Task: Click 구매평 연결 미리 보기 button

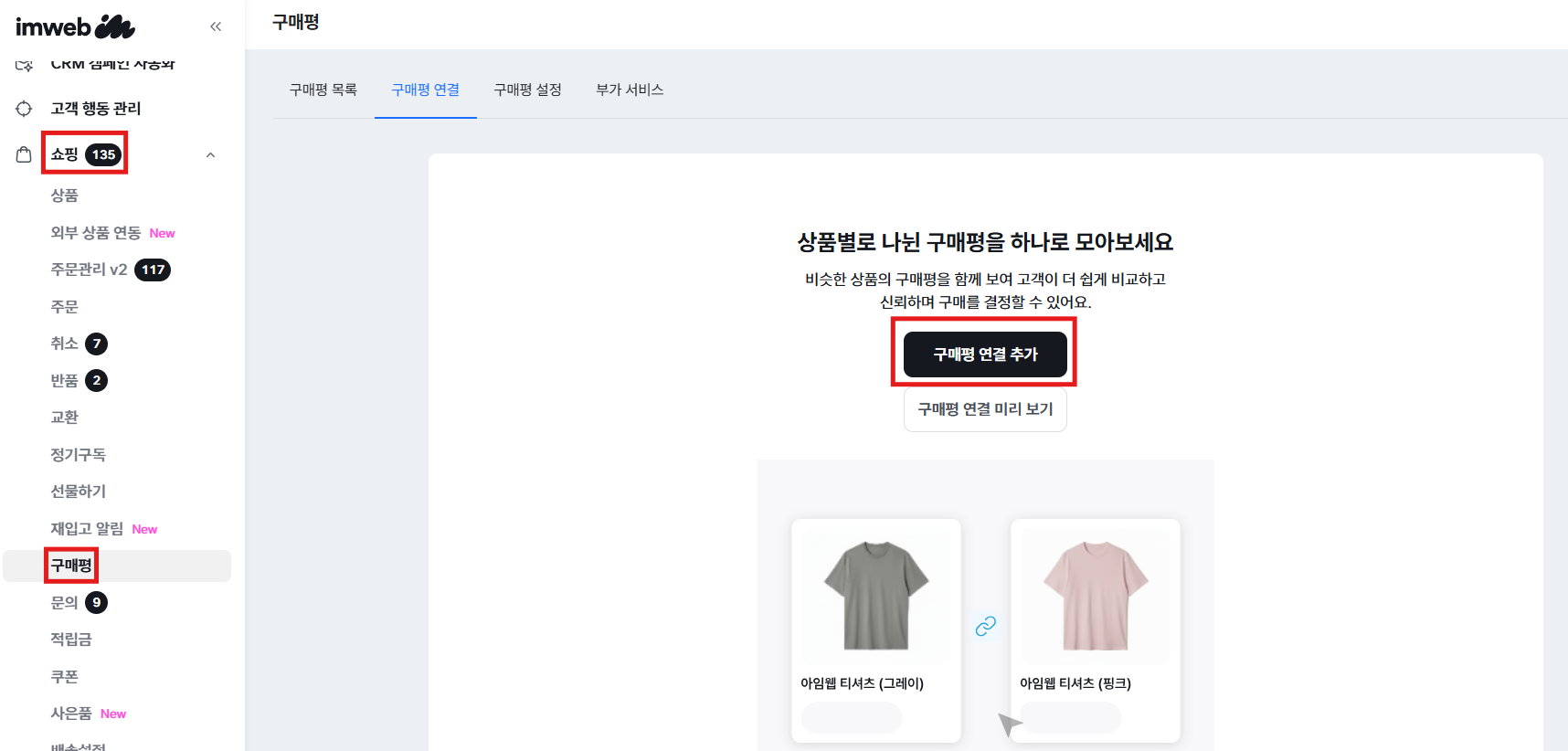Action: (985, 409)
